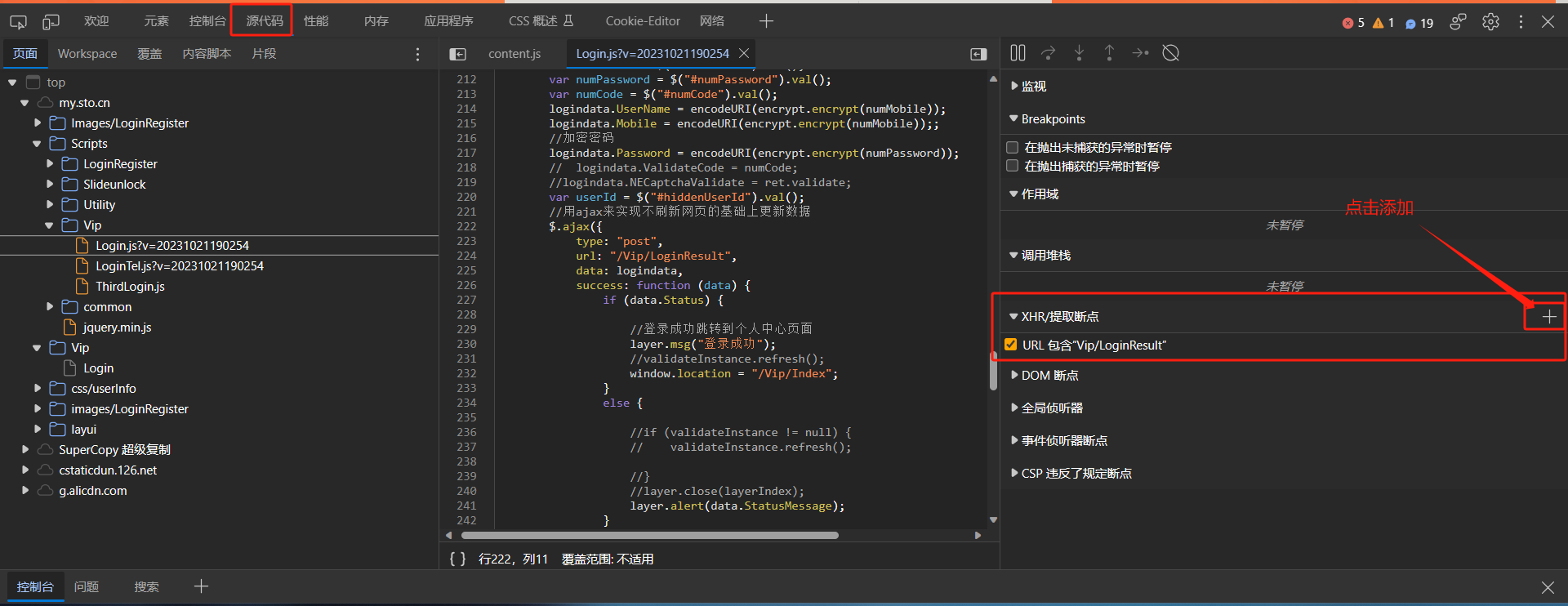Screen dimensions: 1568x606
Task: Click step over next function call
Action: coord(1049,53)
